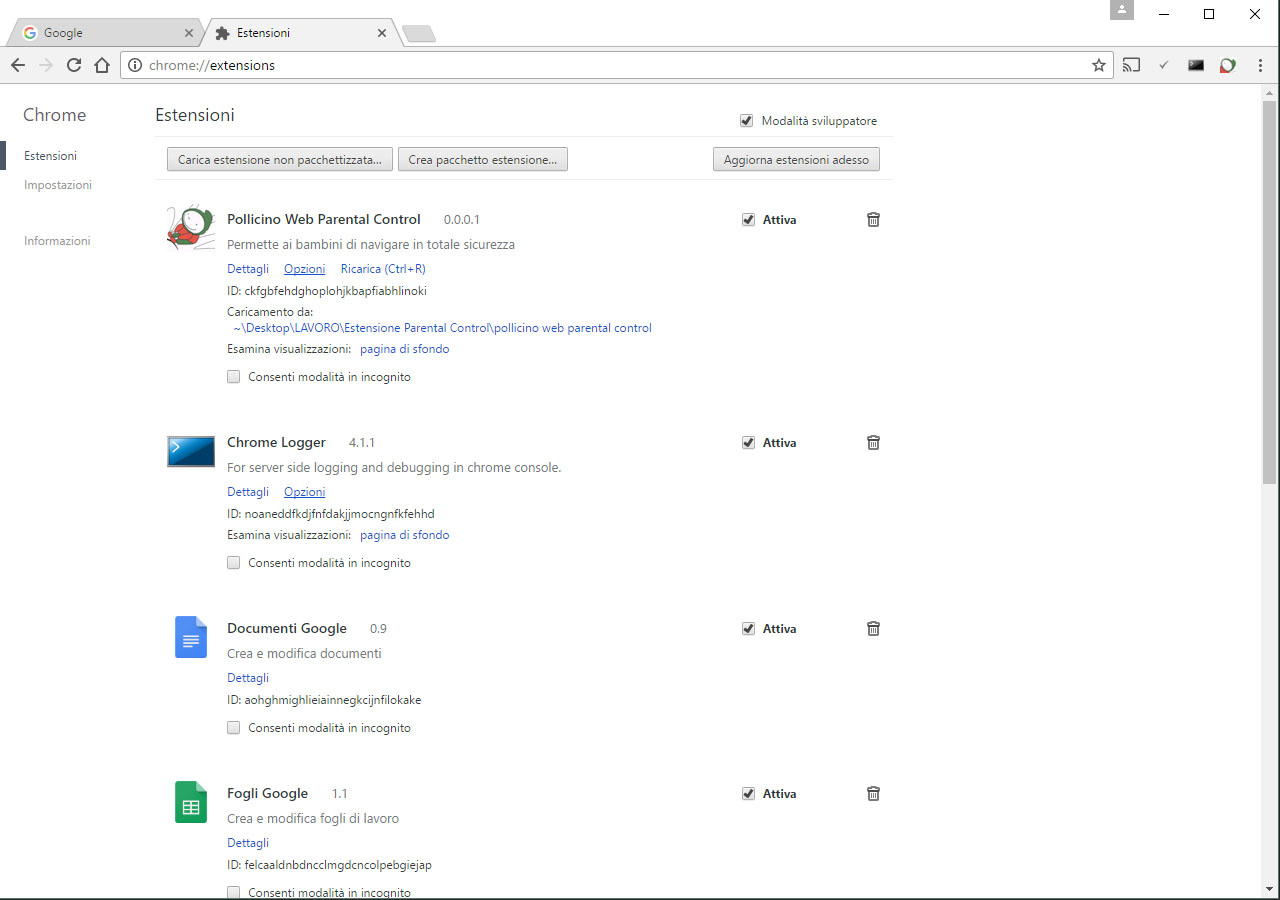1280x900 pixels.
Task: Remove Fogli Google using its trash icon
Action: (x=873, y=793)
